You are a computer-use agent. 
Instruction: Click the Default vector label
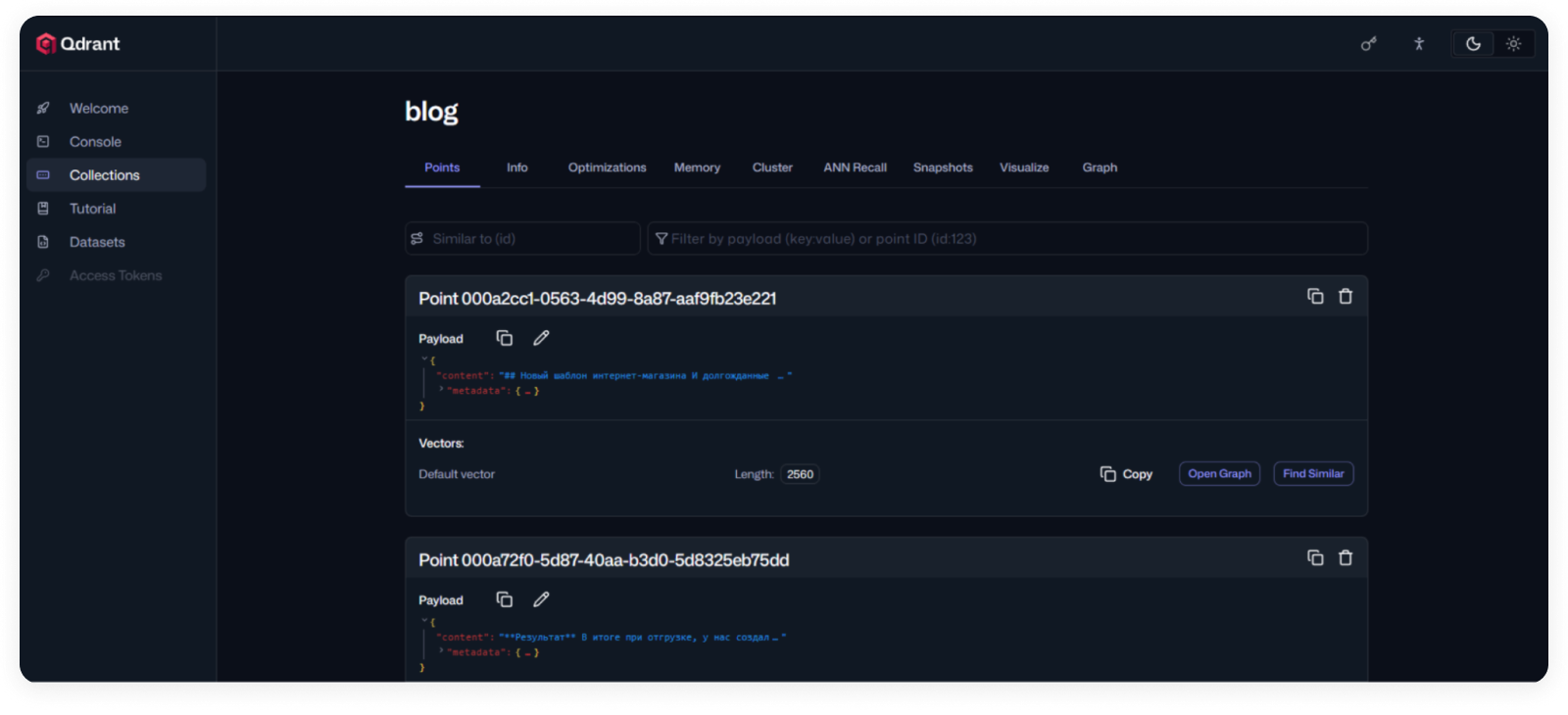point(457,474)
